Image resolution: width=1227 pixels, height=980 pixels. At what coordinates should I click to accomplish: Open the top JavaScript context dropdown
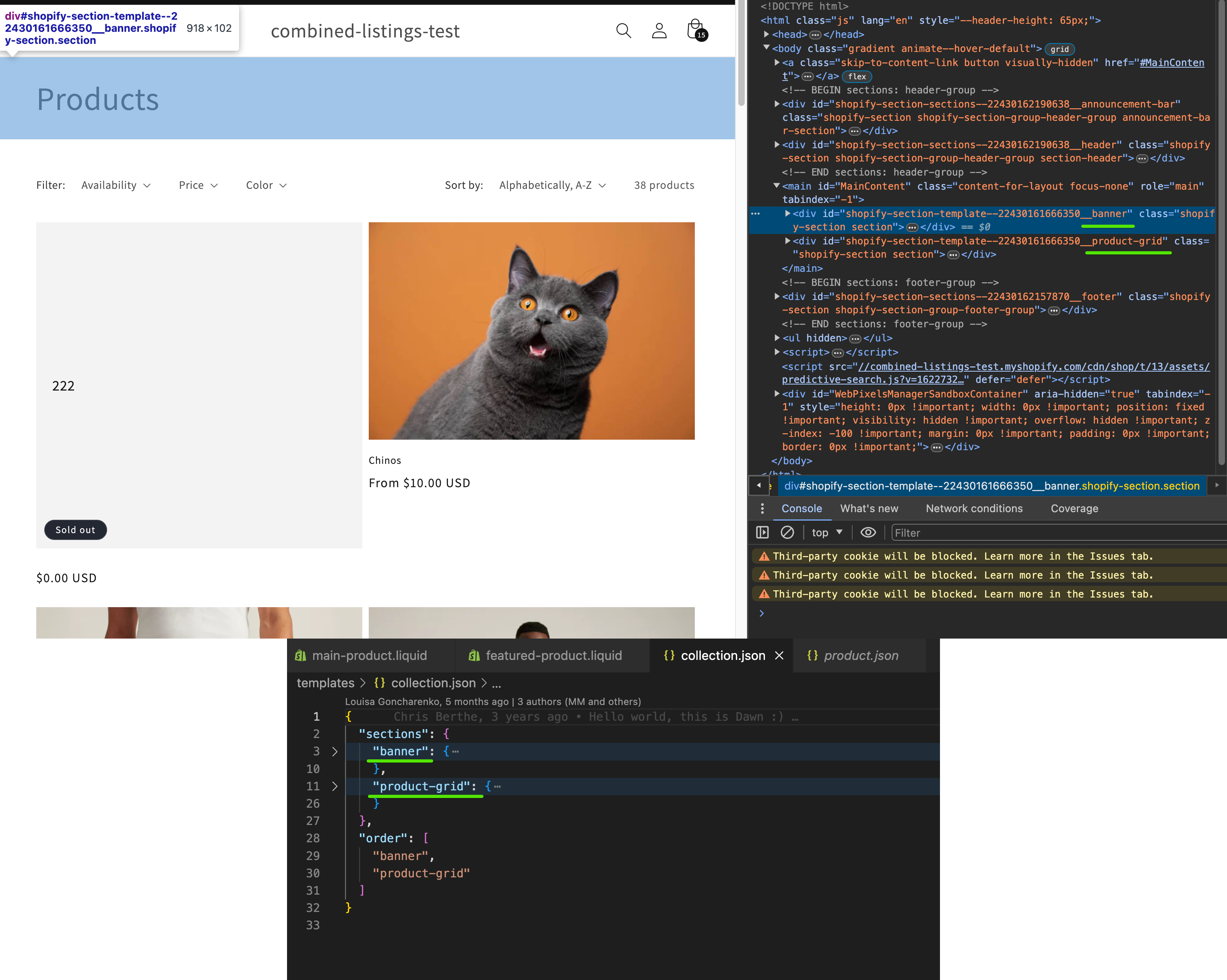pos(827,532)
